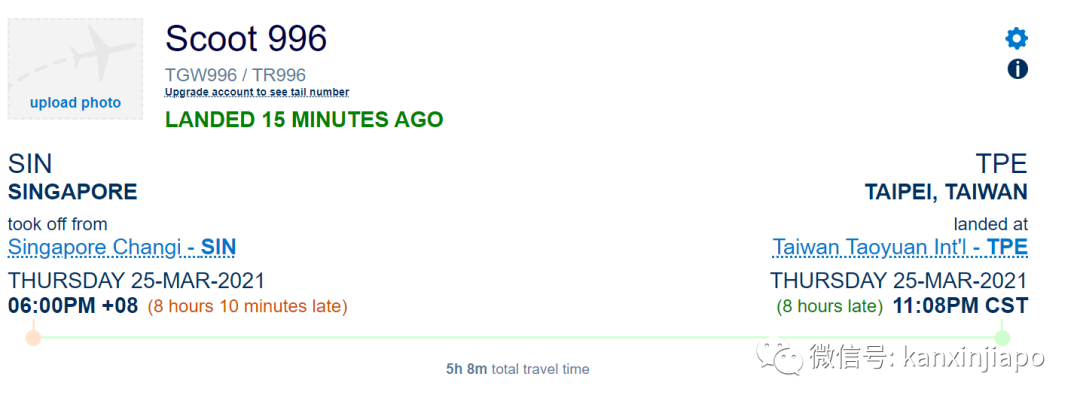
Task: Click the "LANDED 15 MINUTES AGO" status
Action: [x=304, y=120]
